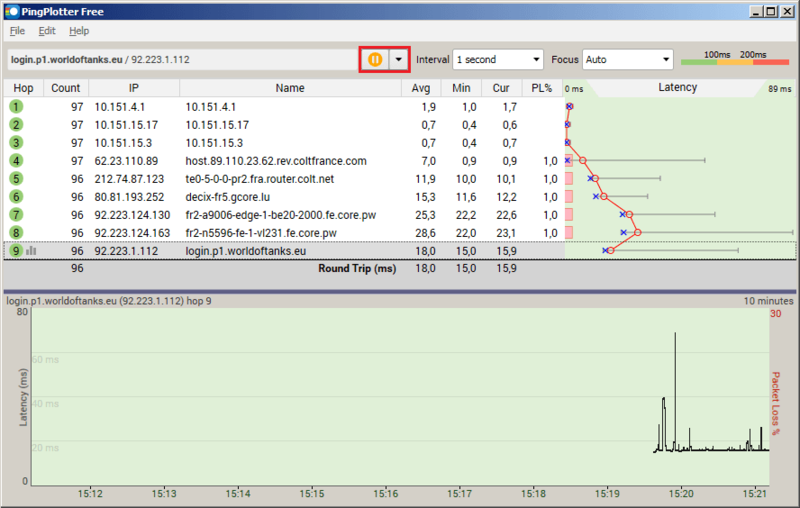Screen dimensions: 800x508
Task: Click the hop 8 packet loss red bar
Action: [568, 233]
